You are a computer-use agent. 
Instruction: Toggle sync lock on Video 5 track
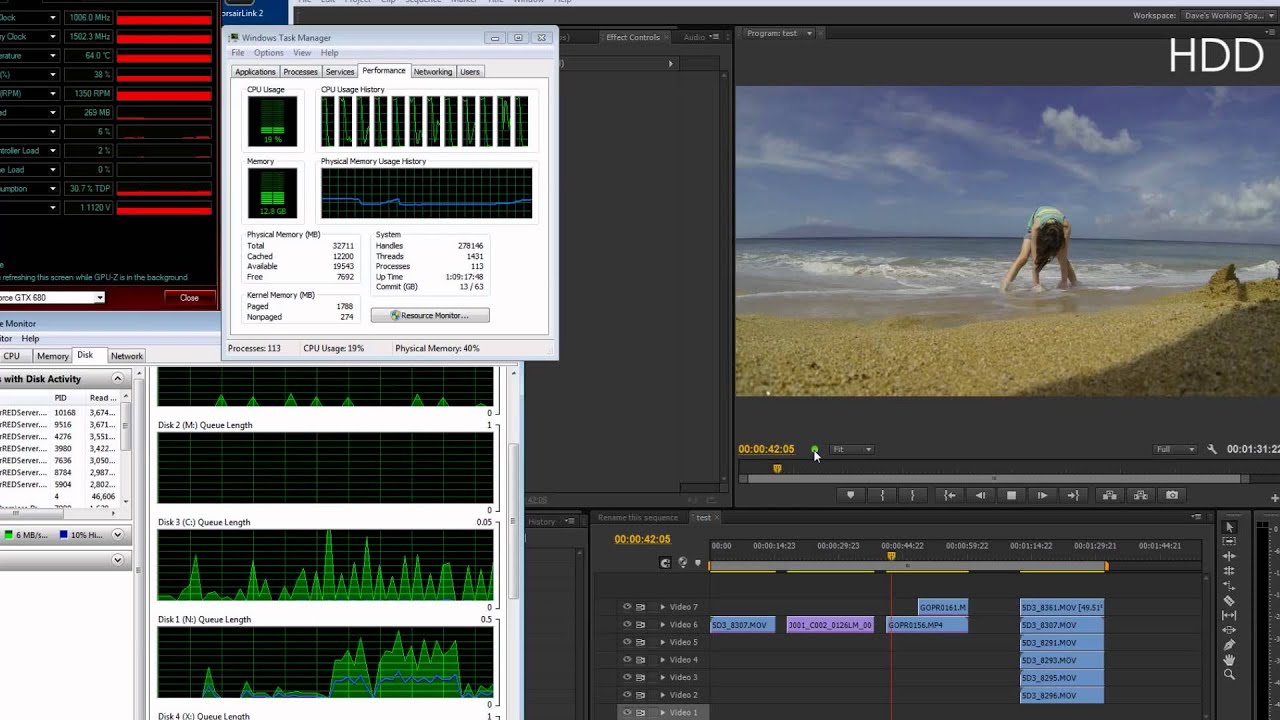(x=641, y=642)
